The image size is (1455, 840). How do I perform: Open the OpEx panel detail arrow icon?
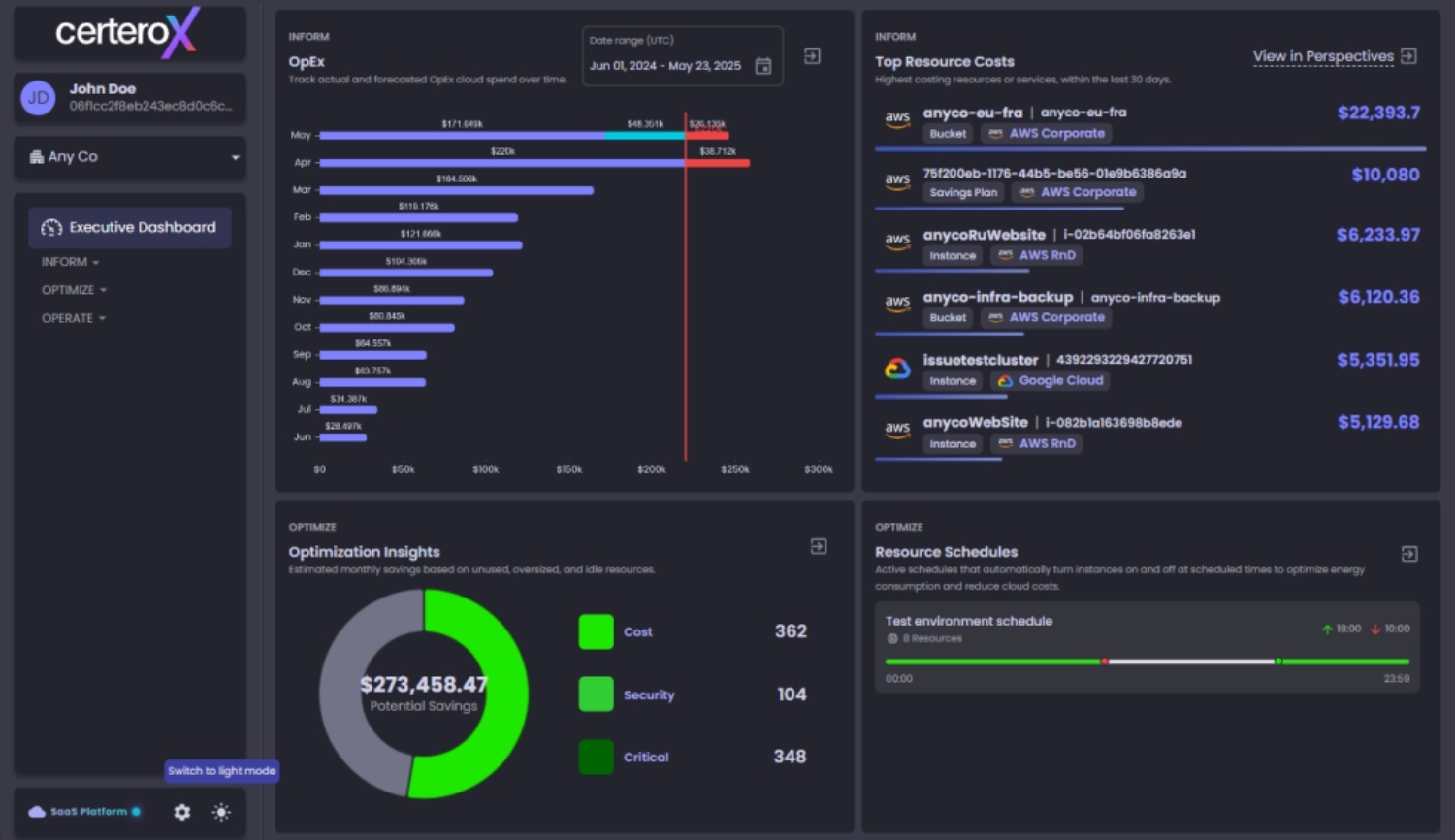click(811, 56)
